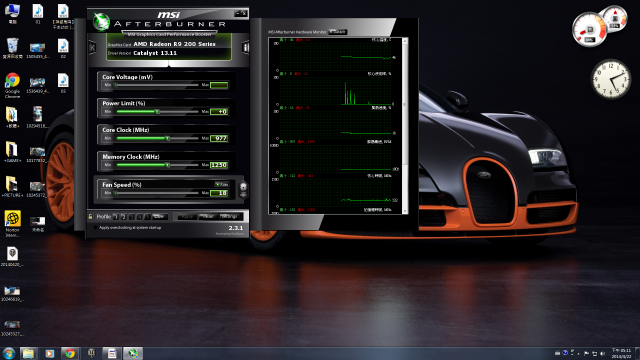Click the Memory Clock slider handle
The width and height of the screenshot is (640, 360).
tap(167, 165)
